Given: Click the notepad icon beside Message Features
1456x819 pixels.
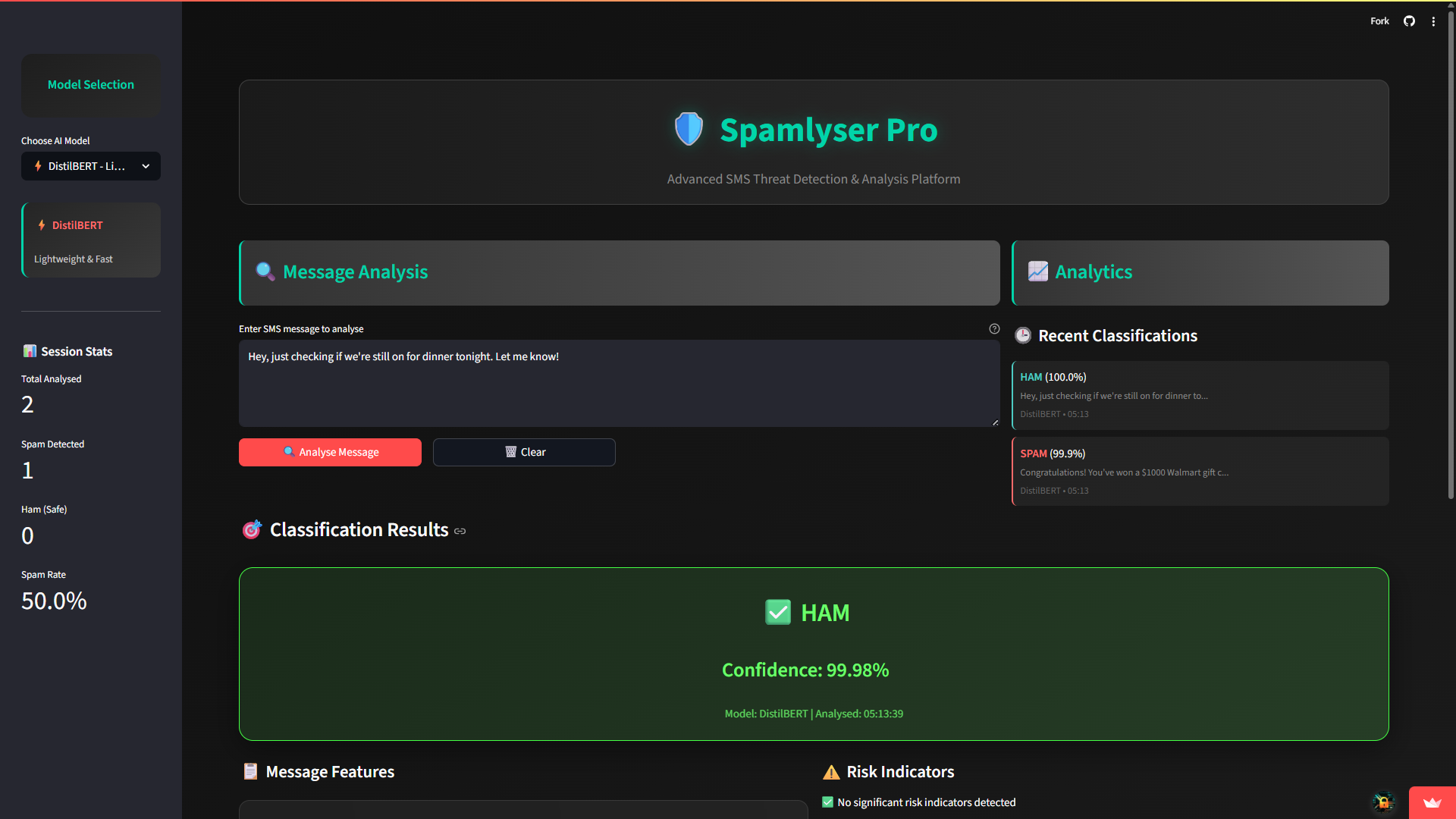Looking at the screenshot, I should point(250,771).
